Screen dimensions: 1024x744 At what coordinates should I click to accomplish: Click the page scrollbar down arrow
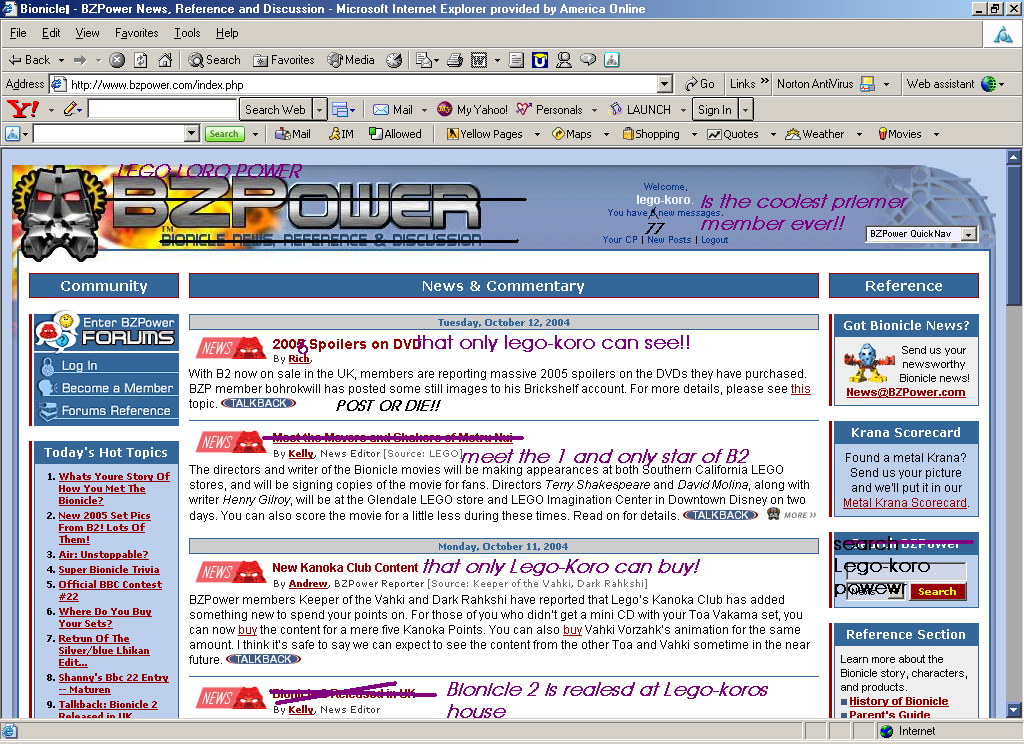[1014, 709]
